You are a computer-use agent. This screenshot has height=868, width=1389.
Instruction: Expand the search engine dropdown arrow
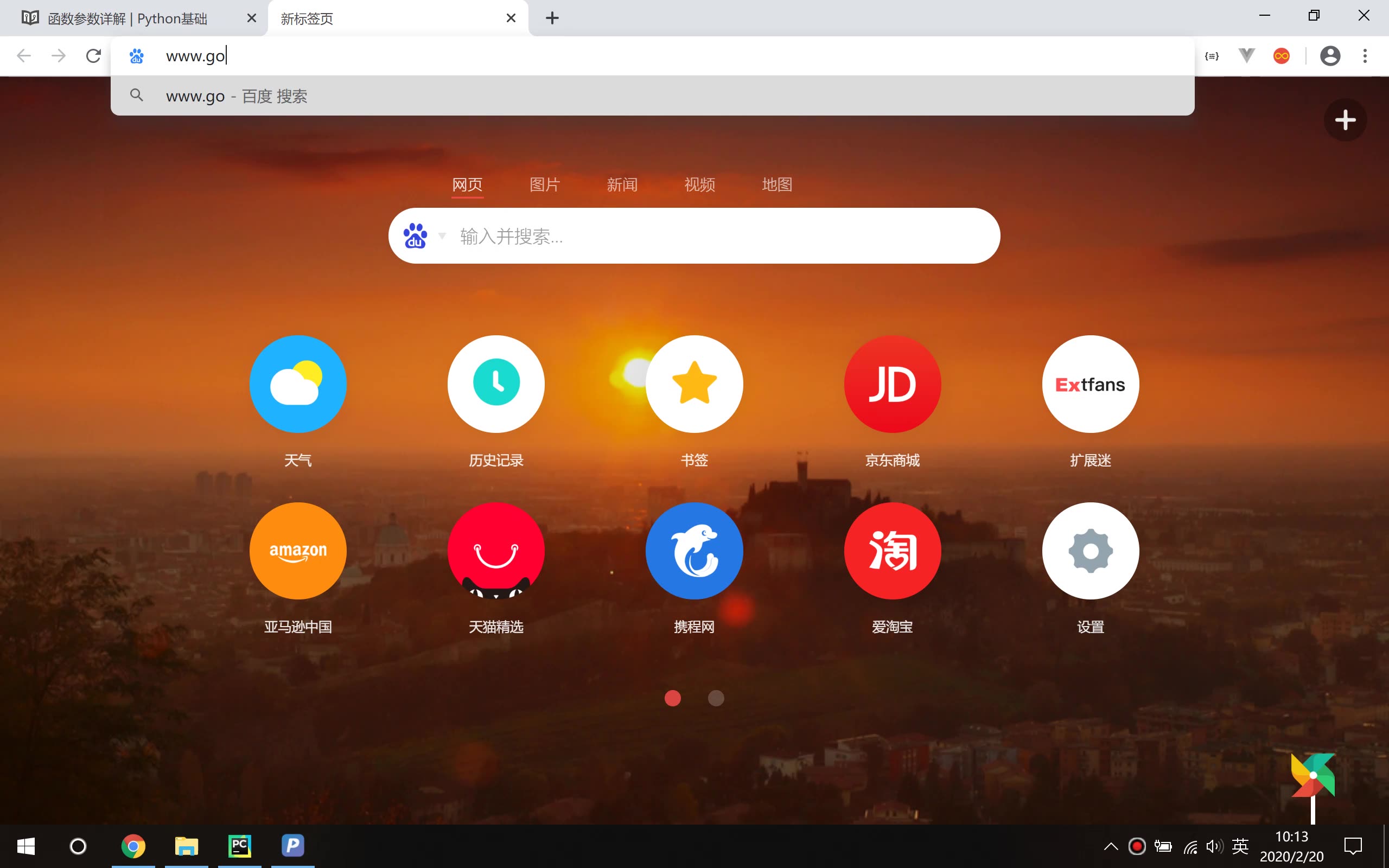(442, 235)
